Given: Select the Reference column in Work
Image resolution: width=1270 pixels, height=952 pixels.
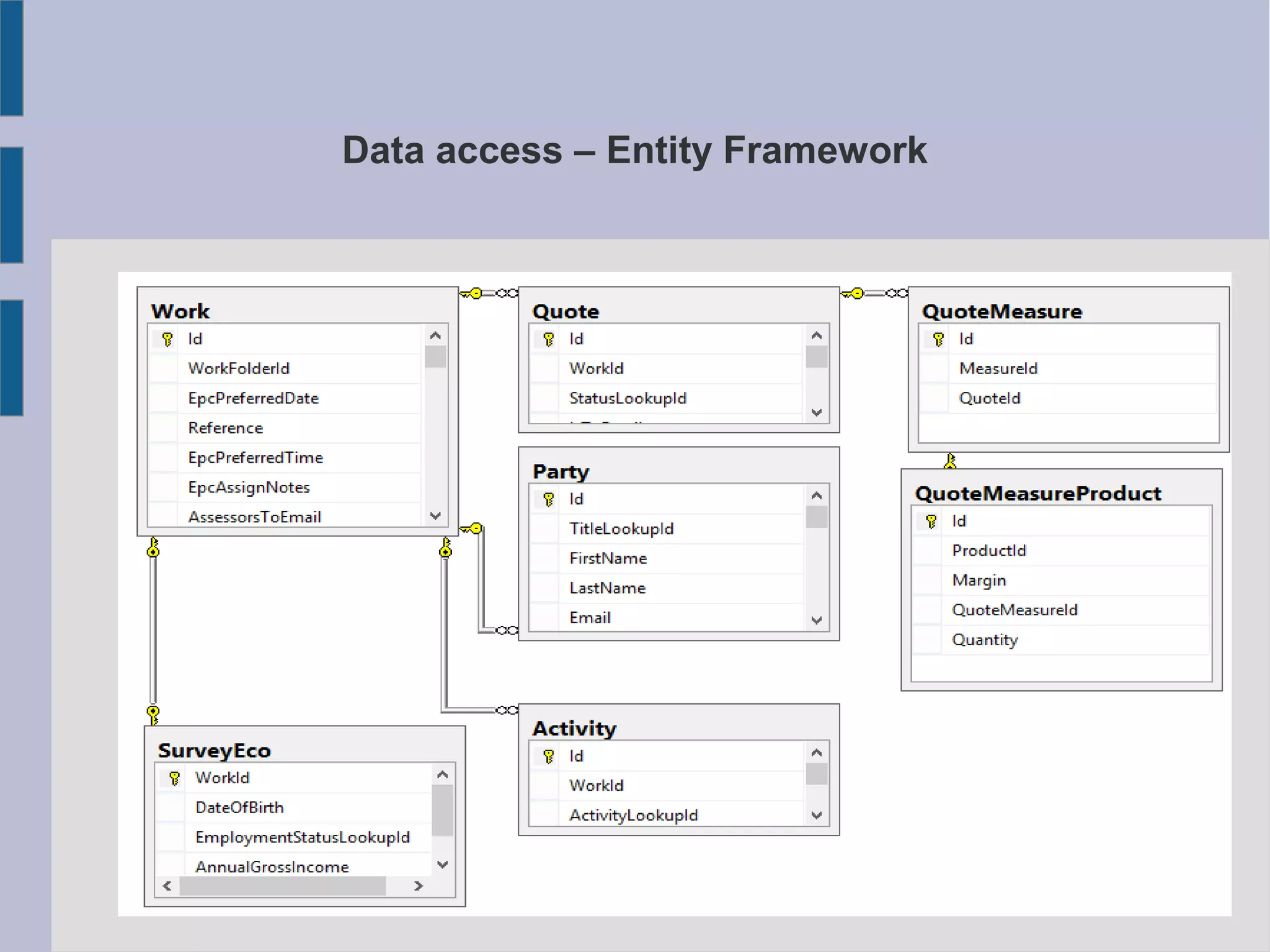Looking at the screenshot, I should pos(285,428).
